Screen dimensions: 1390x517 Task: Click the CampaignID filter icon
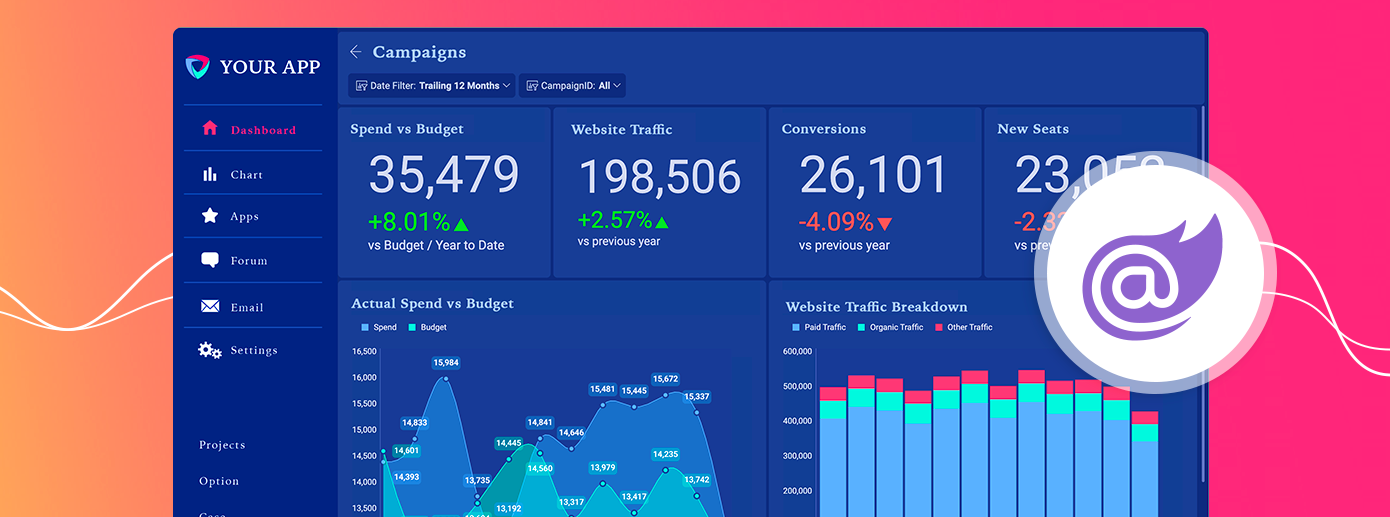coord(532,86)
